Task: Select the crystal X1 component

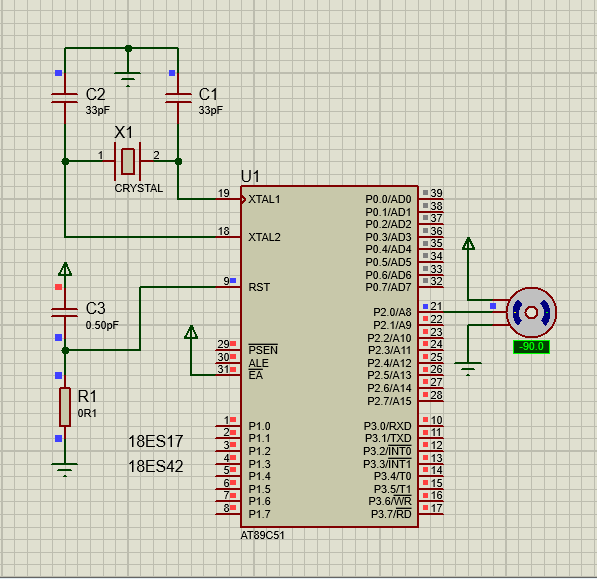Action: (x=128, y=161)
